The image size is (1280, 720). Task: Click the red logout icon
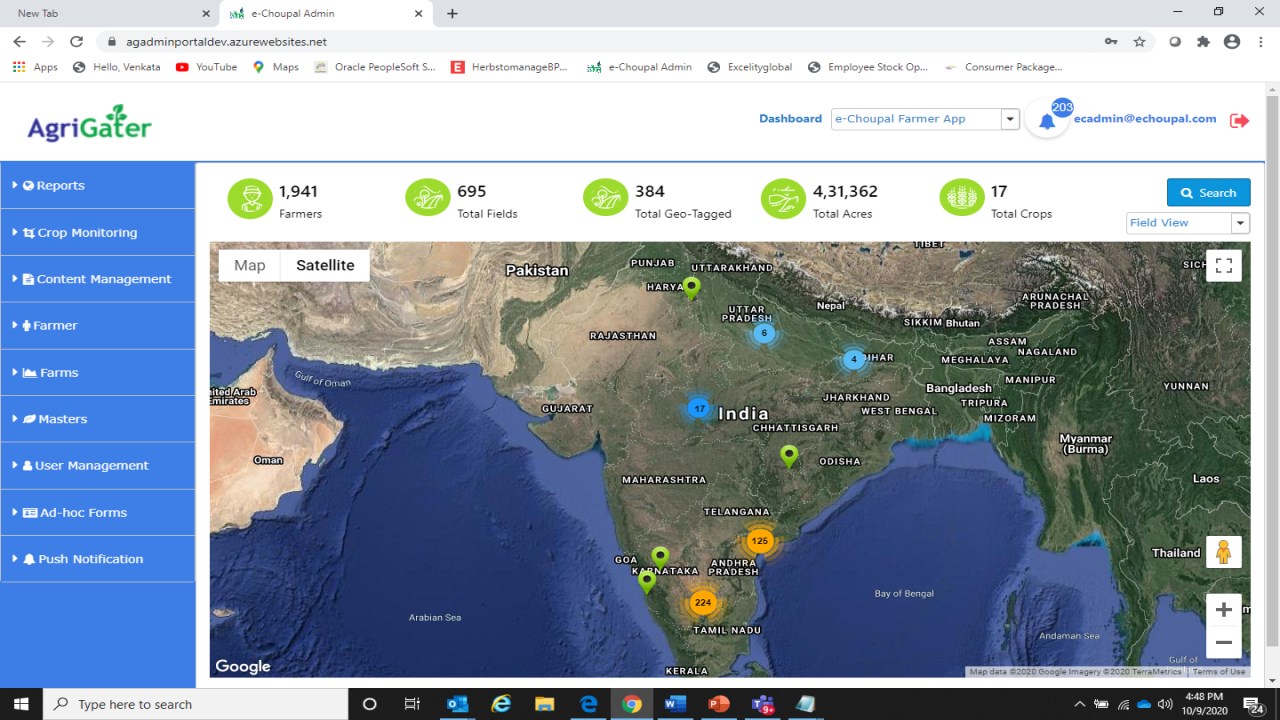click(1240, 120)
